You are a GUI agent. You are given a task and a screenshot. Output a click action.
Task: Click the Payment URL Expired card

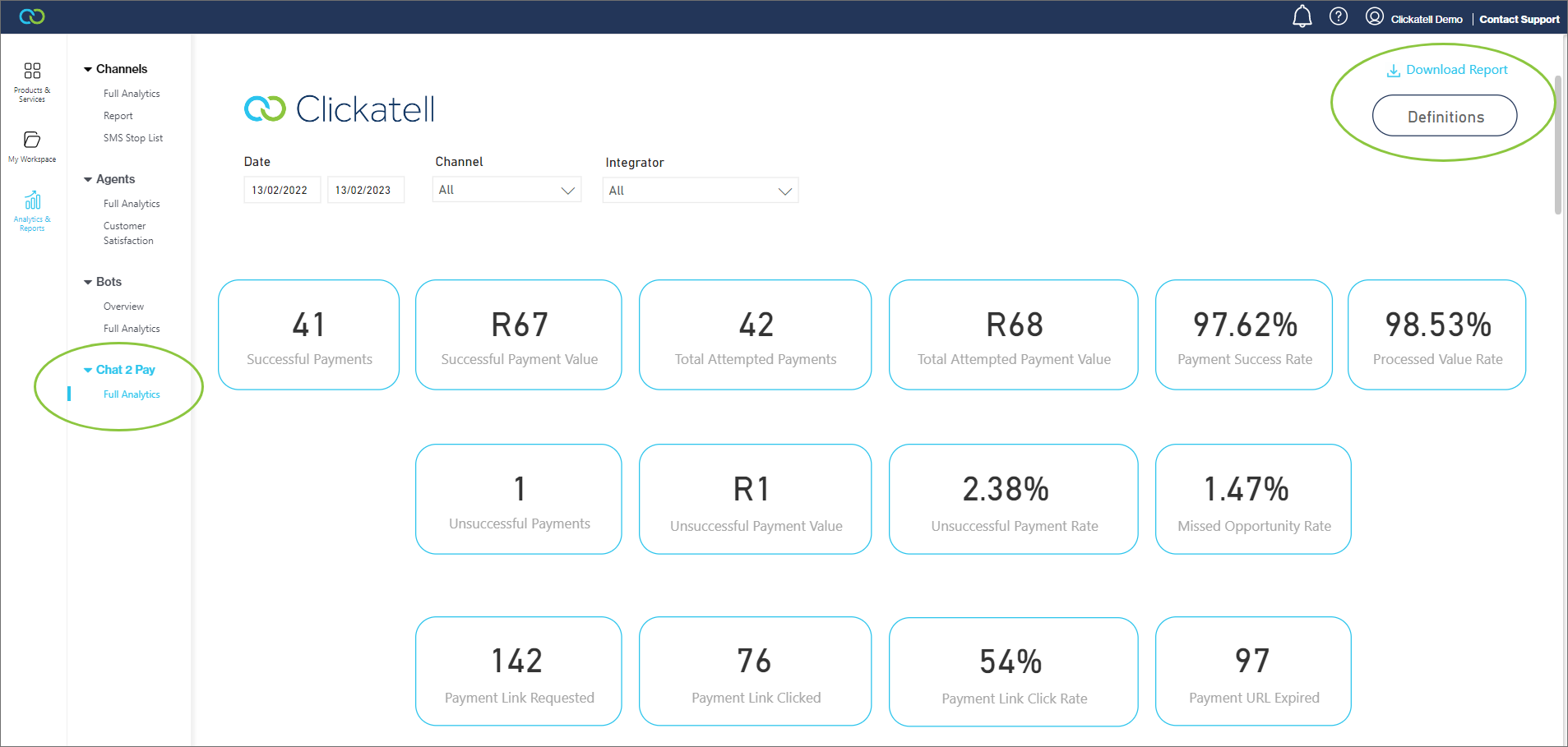coord(1253,671)
